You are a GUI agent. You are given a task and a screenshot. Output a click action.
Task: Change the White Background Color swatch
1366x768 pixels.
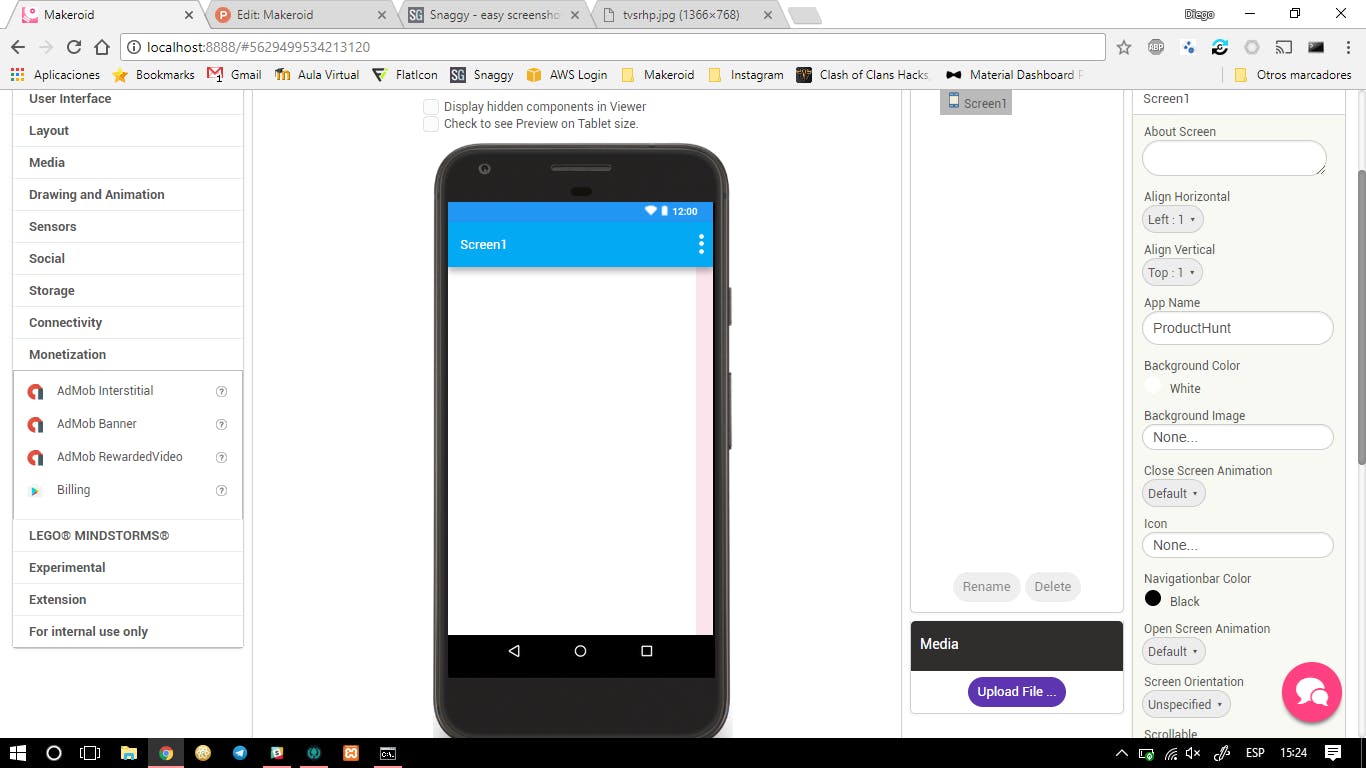click(1153, 386)
